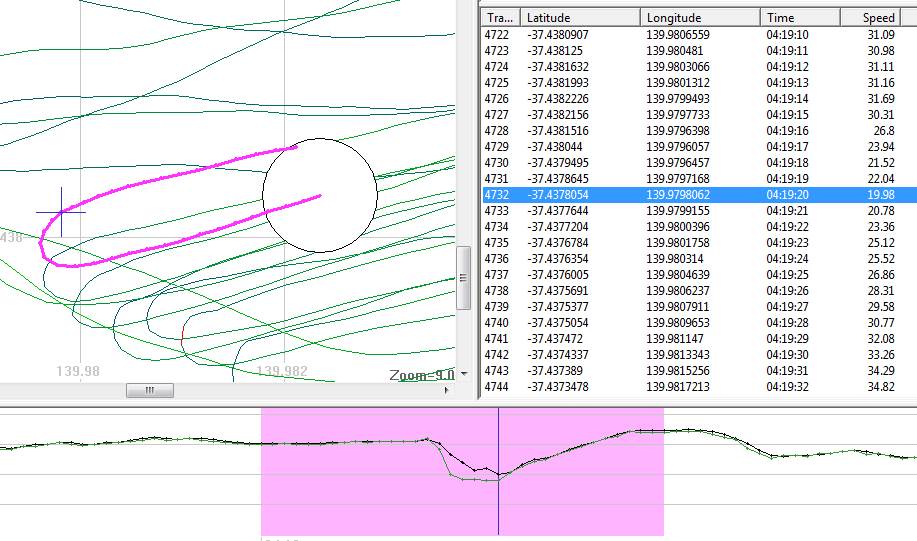This screenshot has width=917, height=541.
Task: Click the map's horizontal scrollbar right arrow
Action: [x=448, y=391]
